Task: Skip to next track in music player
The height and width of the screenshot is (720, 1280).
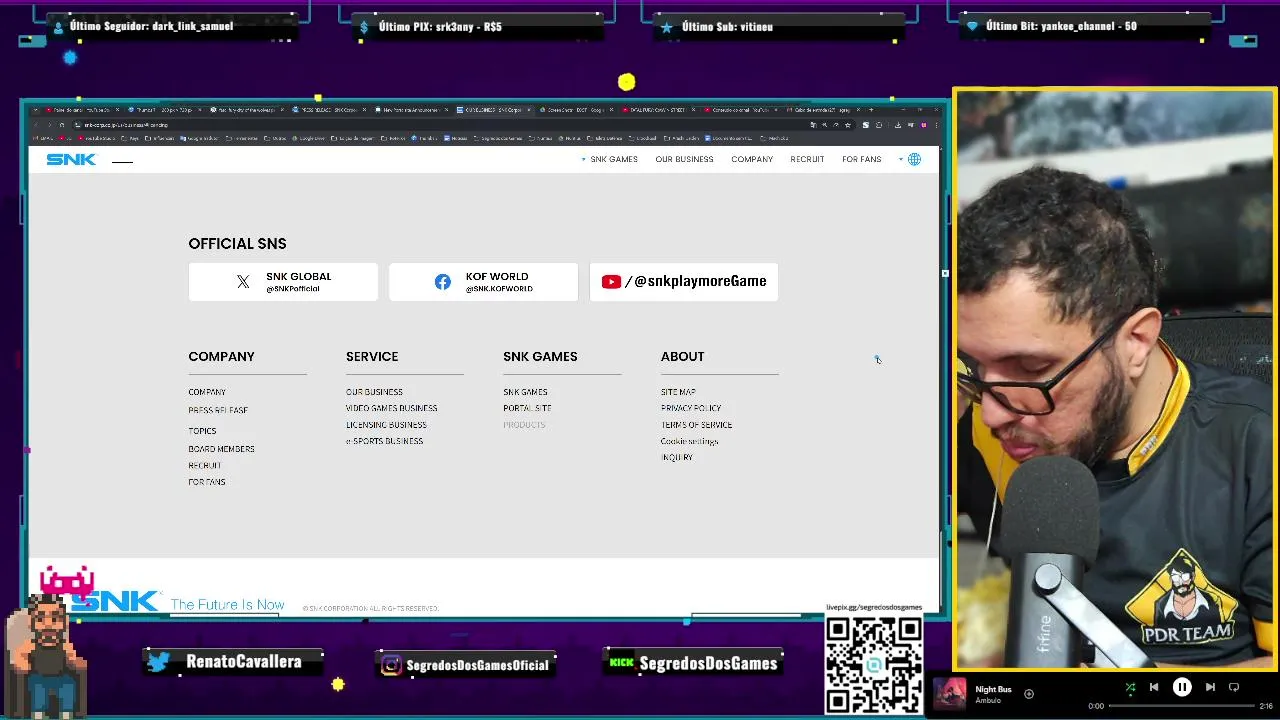Action: (1210, 687)
